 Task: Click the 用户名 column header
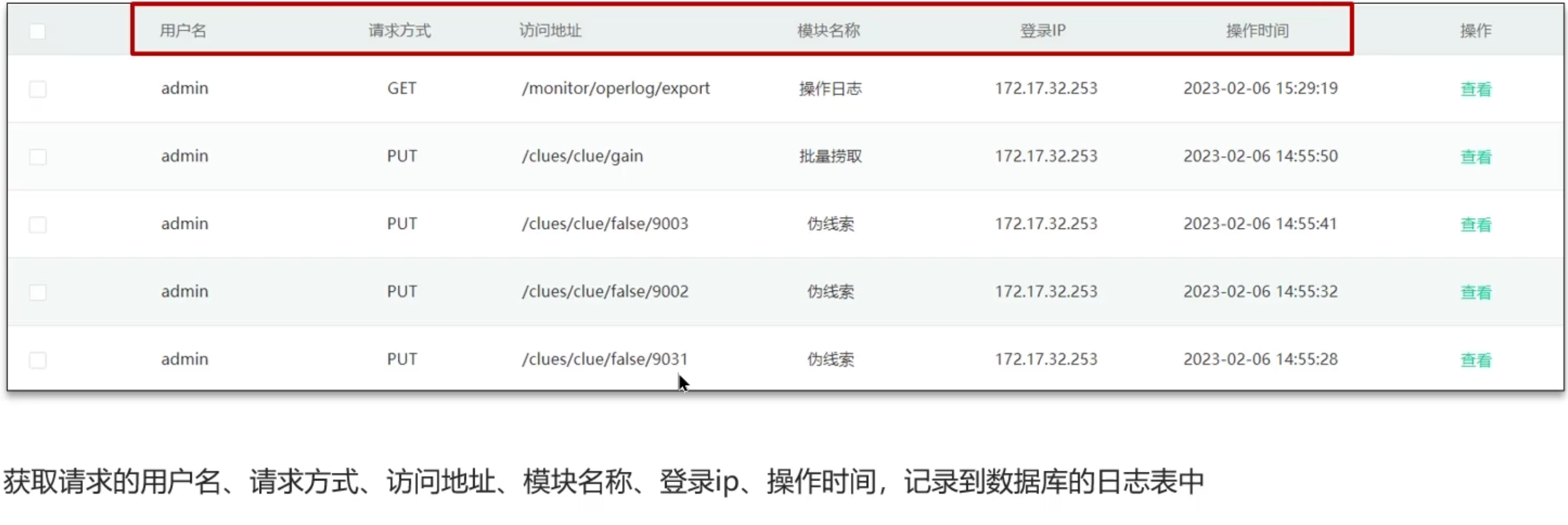click(183, 31)
